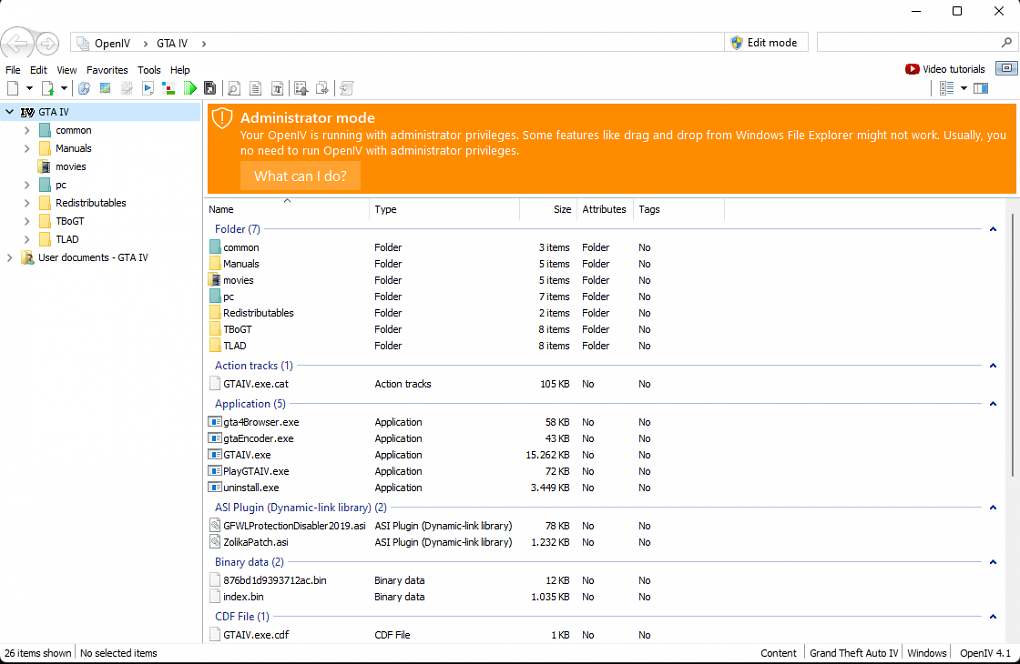Collapse the GTA IV tree node
Viewport: 1020px width, 664px height.
(10, 112)
